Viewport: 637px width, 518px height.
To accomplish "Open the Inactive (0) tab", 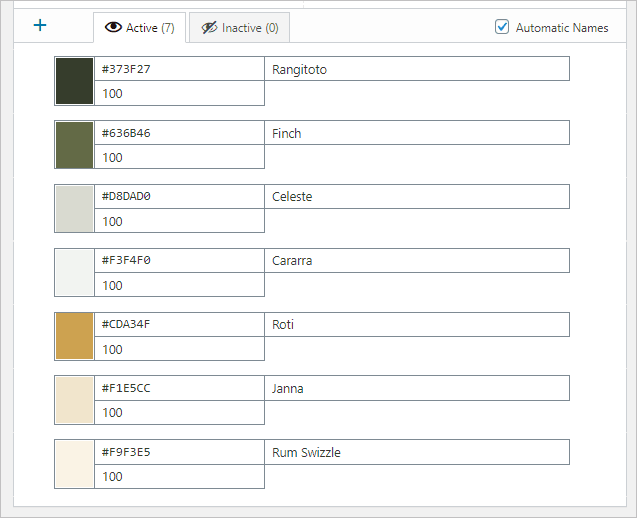I will pyautogui.click(x=239, y=28).
